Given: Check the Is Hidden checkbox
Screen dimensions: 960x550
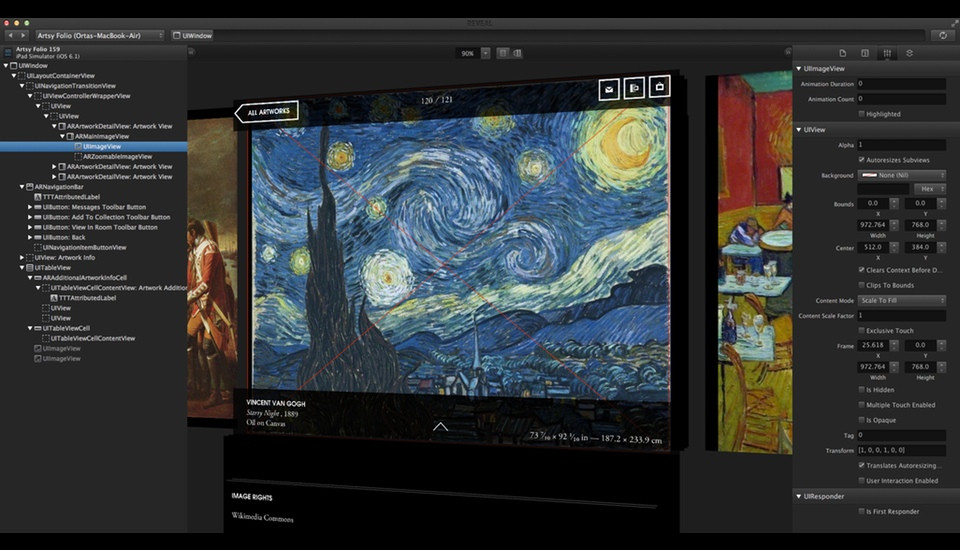Looking at the screenshot, I should click(861, 390).
